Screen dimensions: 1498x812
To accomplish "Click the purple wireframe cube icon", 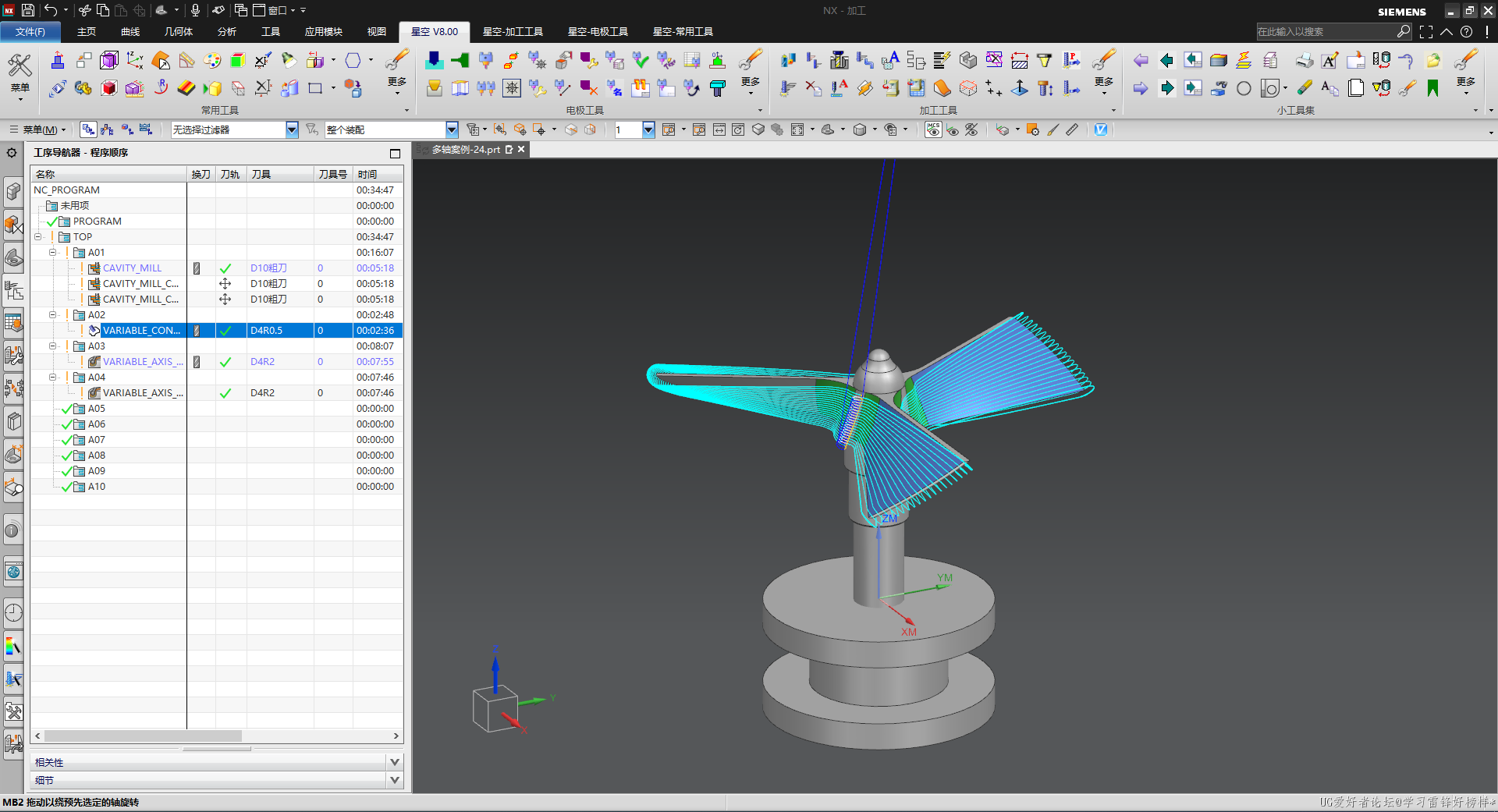I will pos(109,60).
